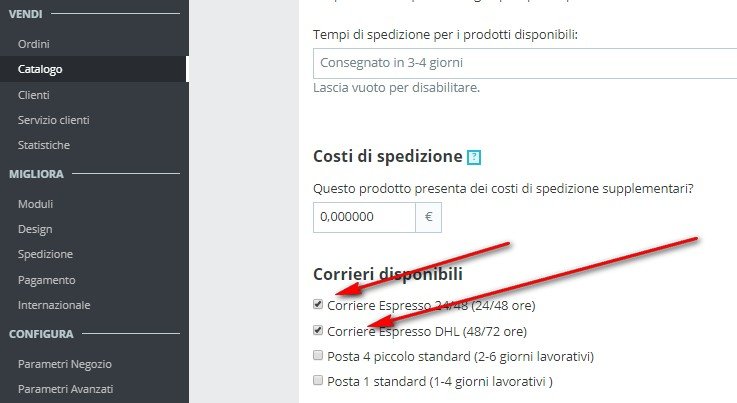
Task: Open Moduli under Migliora
Action: pos(35,204)
